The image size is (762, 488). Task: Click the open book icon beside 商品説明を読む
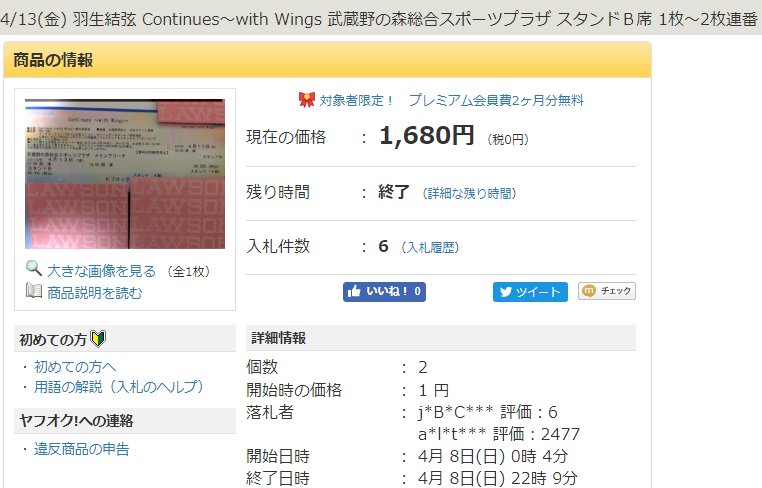click(34, 291)
